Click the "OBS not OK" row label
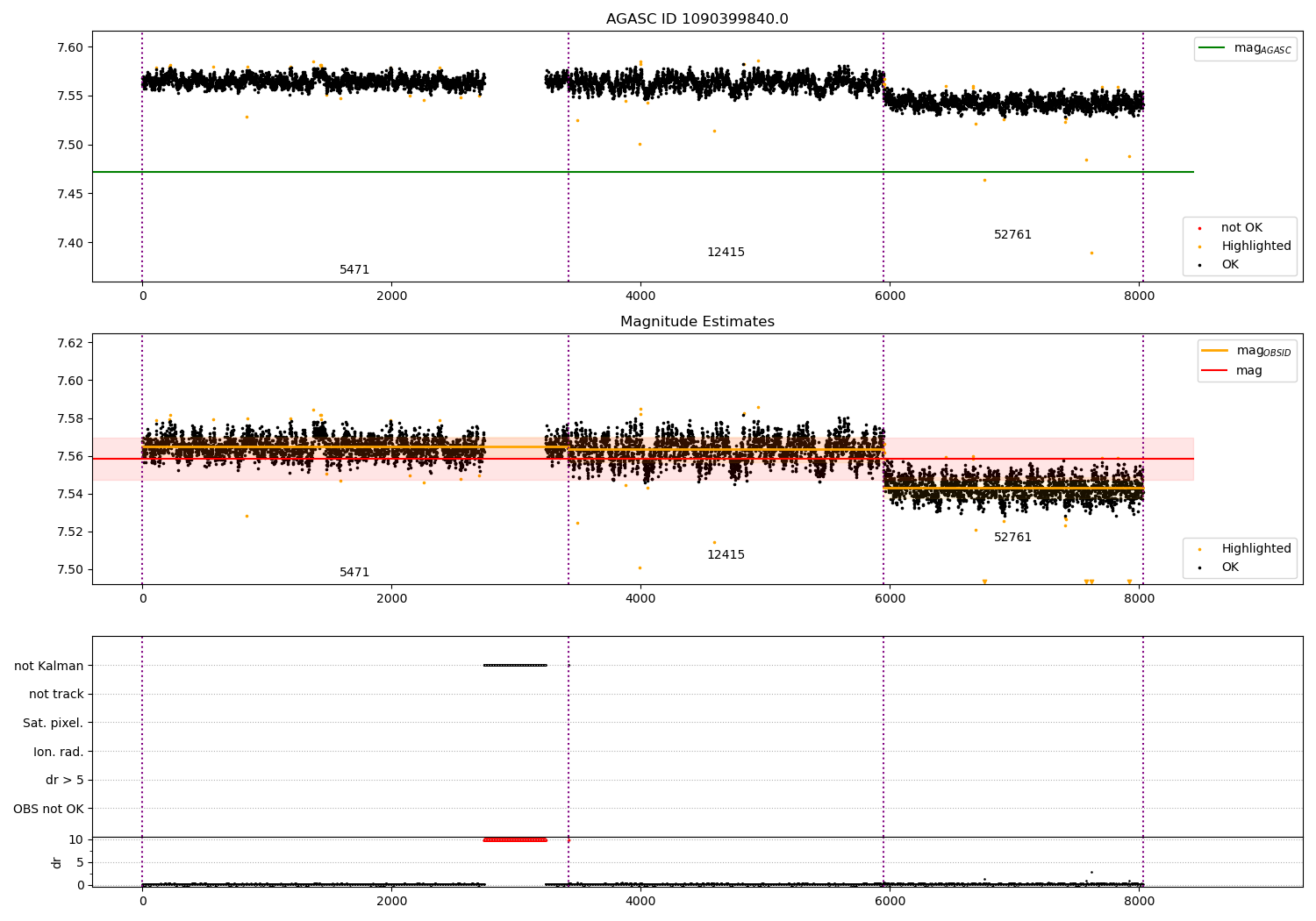Screen dimensions: 1316x921 (48, 809)
